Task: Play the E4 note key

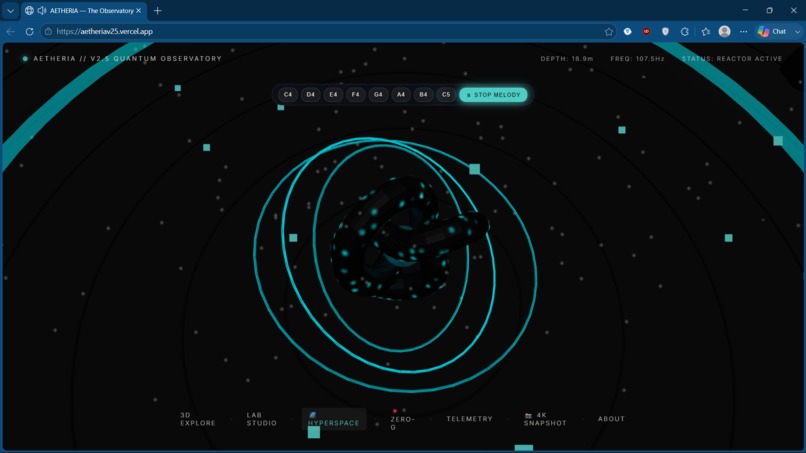Action: (x=333, y=95)
